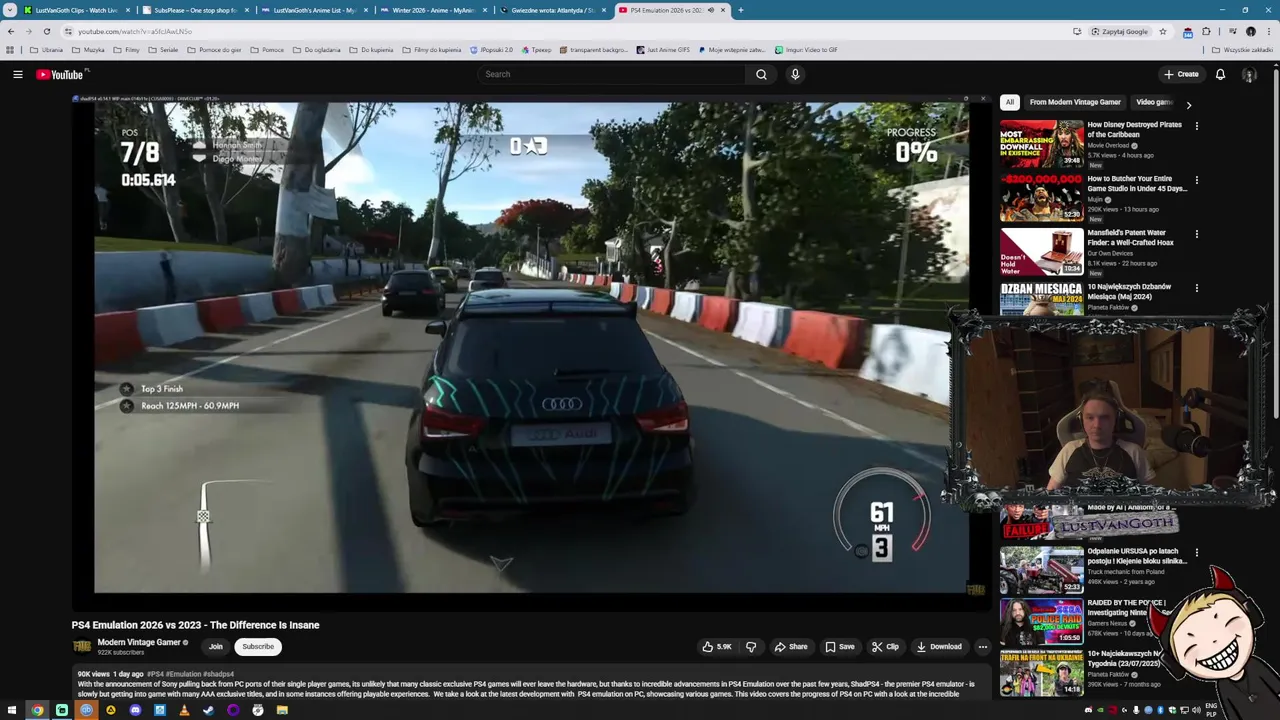Open the browser extensions puzzle icon
The height and width of the screenshot is (720, 1280).
tap(1206, 31)
